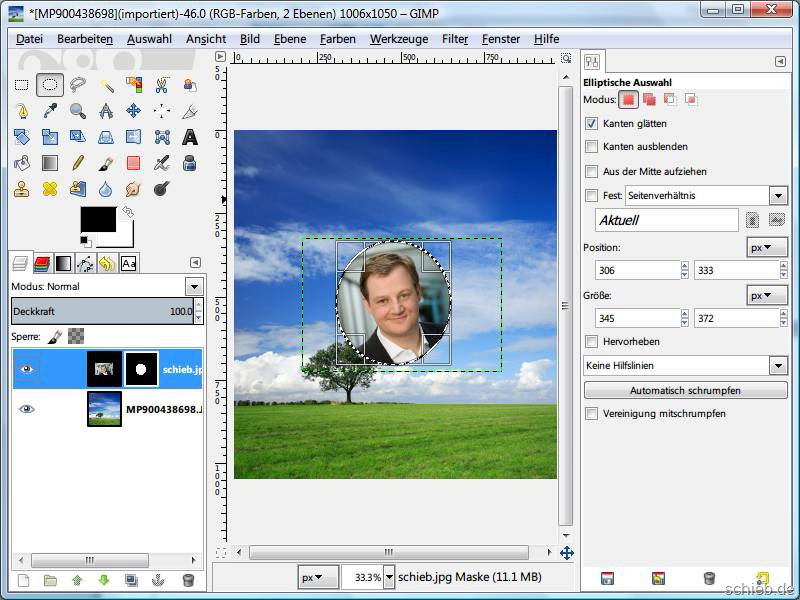Click the black foreground color swatch
Screen dimensions: 800x600
(x=98, y=222)
